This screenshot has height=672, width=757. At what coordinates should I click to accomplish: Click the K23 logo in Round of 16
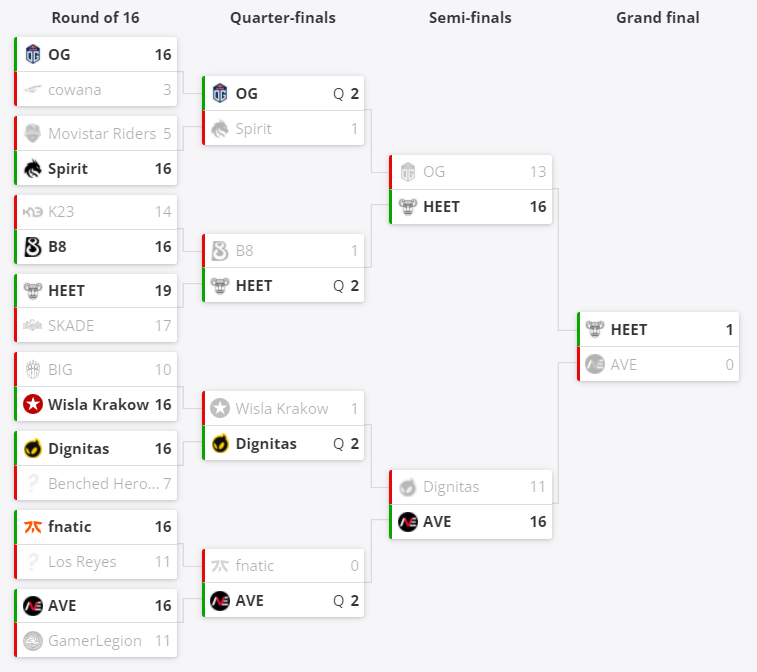click(33, 212)
